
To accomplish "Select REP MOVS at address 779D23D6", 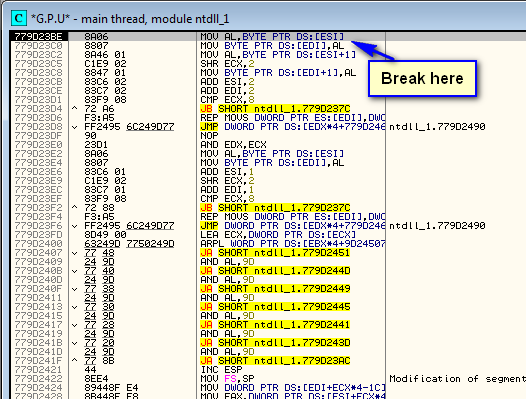I will point(293,118).
